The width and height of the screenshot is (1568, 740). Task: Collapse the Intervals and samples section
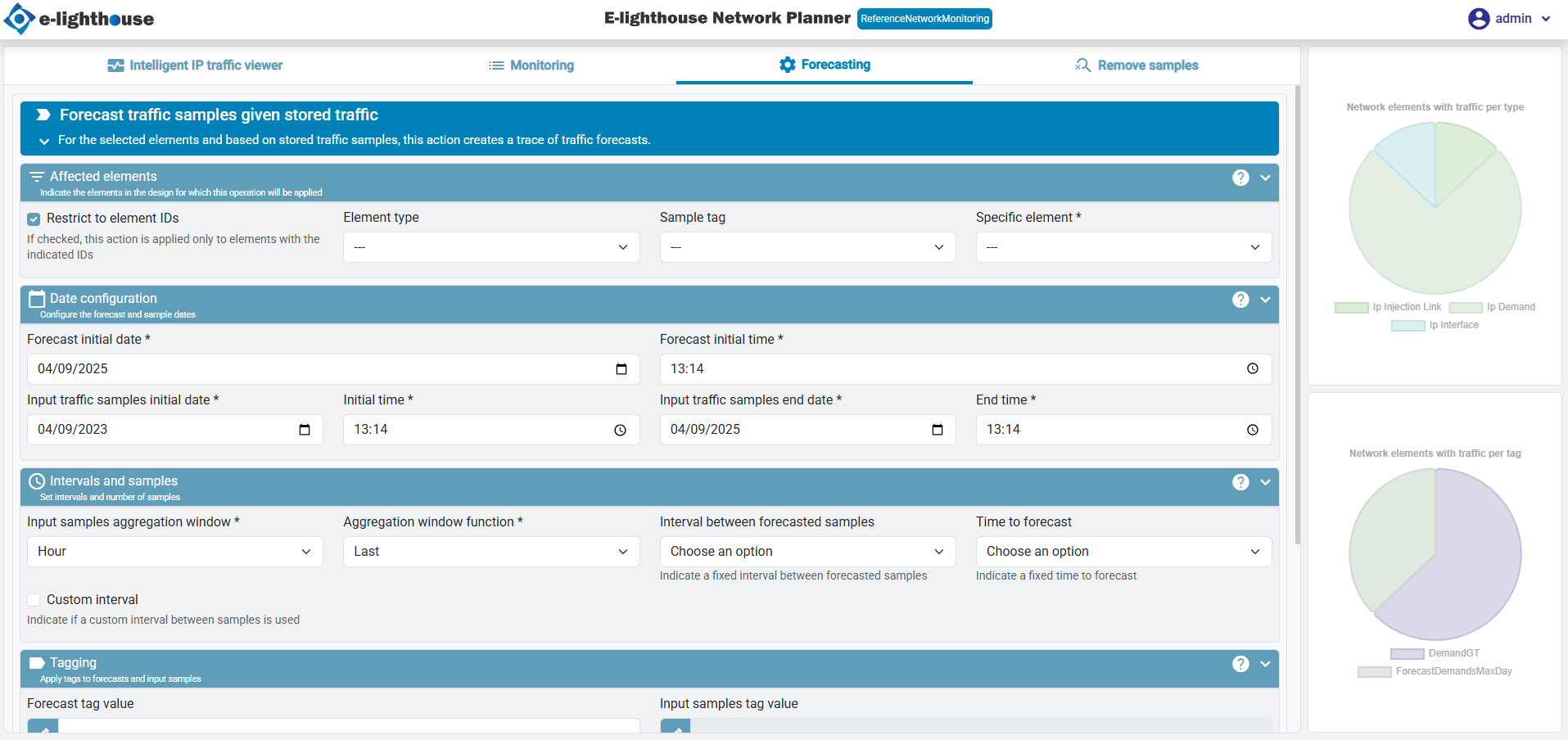click(x=1265, y=482)
